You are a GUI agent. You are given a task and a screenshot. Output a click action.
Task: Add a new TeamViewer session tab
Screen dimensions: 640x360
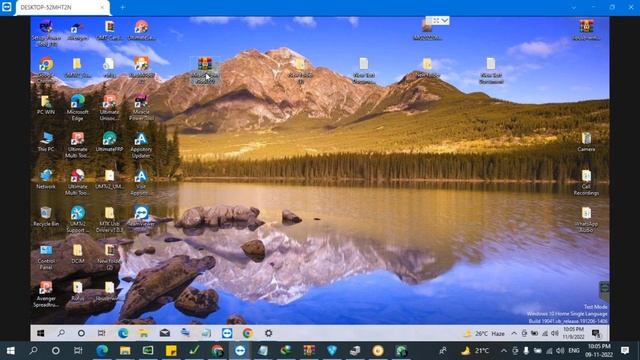click(122, 7)
